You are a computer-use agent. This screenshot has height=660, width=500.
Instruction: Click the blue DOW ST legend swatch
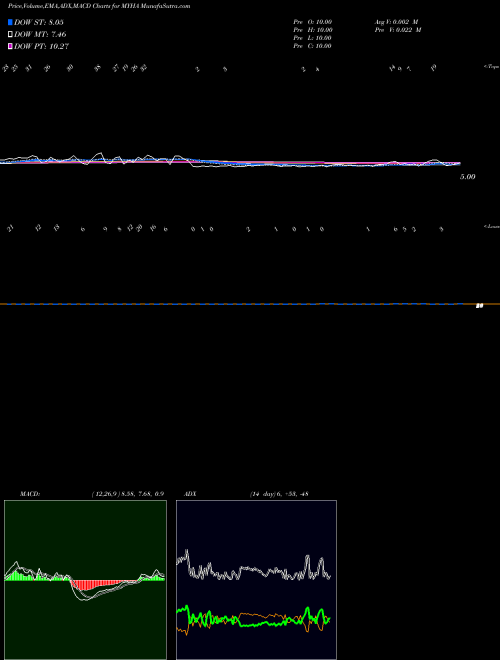click(x=10, y=22)
